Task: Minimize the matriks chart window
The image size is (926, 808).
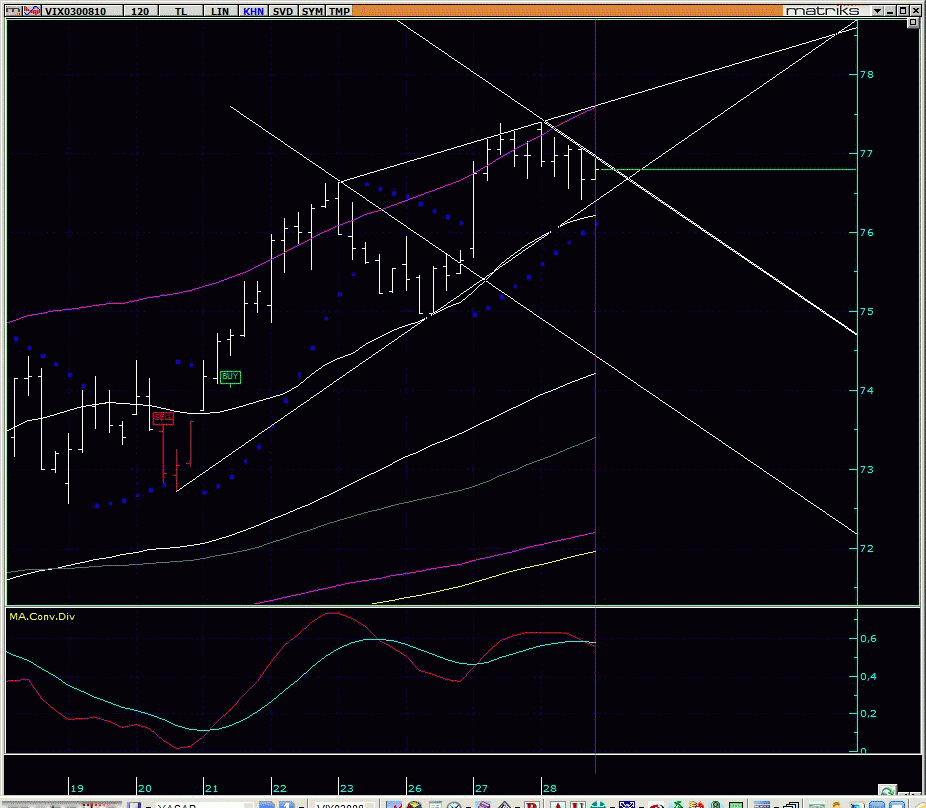Action: tap(891, 11)
